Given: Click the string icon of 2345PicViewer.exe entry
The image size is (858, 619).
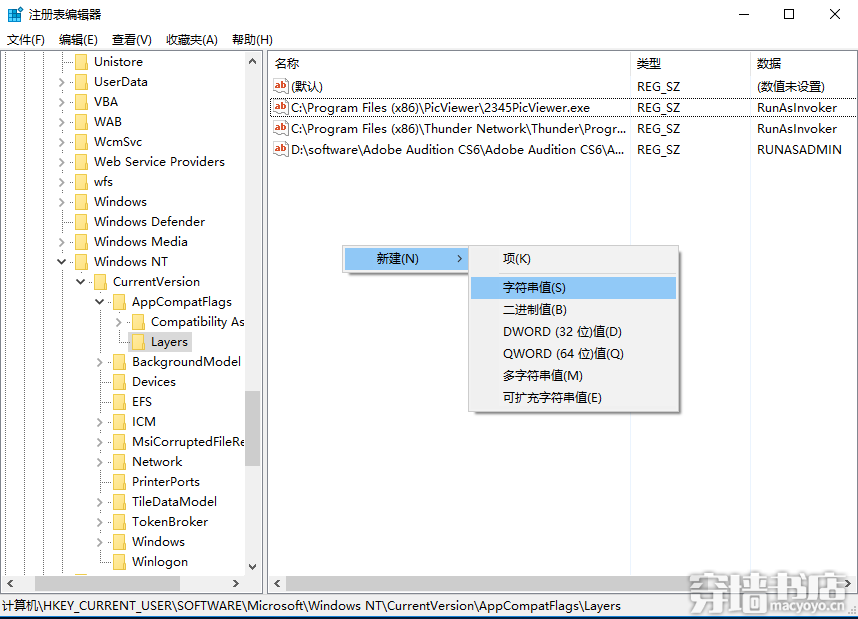Looking at the screenshot, I should [x=281, y=107].
